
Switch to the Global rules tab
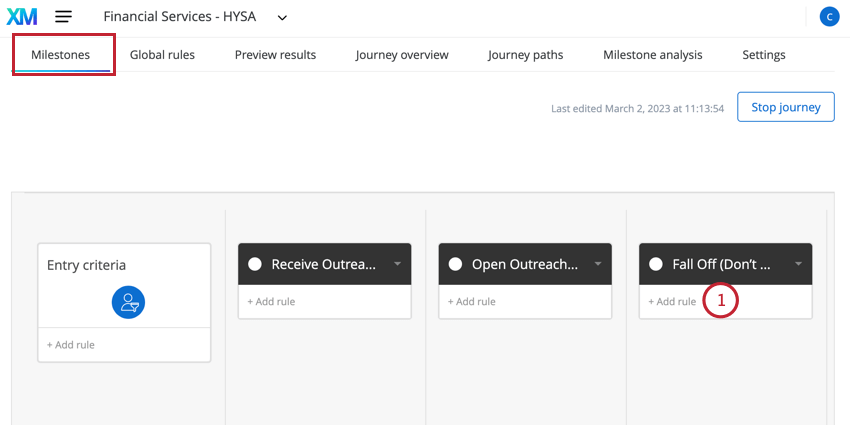(x=162, y=55)
